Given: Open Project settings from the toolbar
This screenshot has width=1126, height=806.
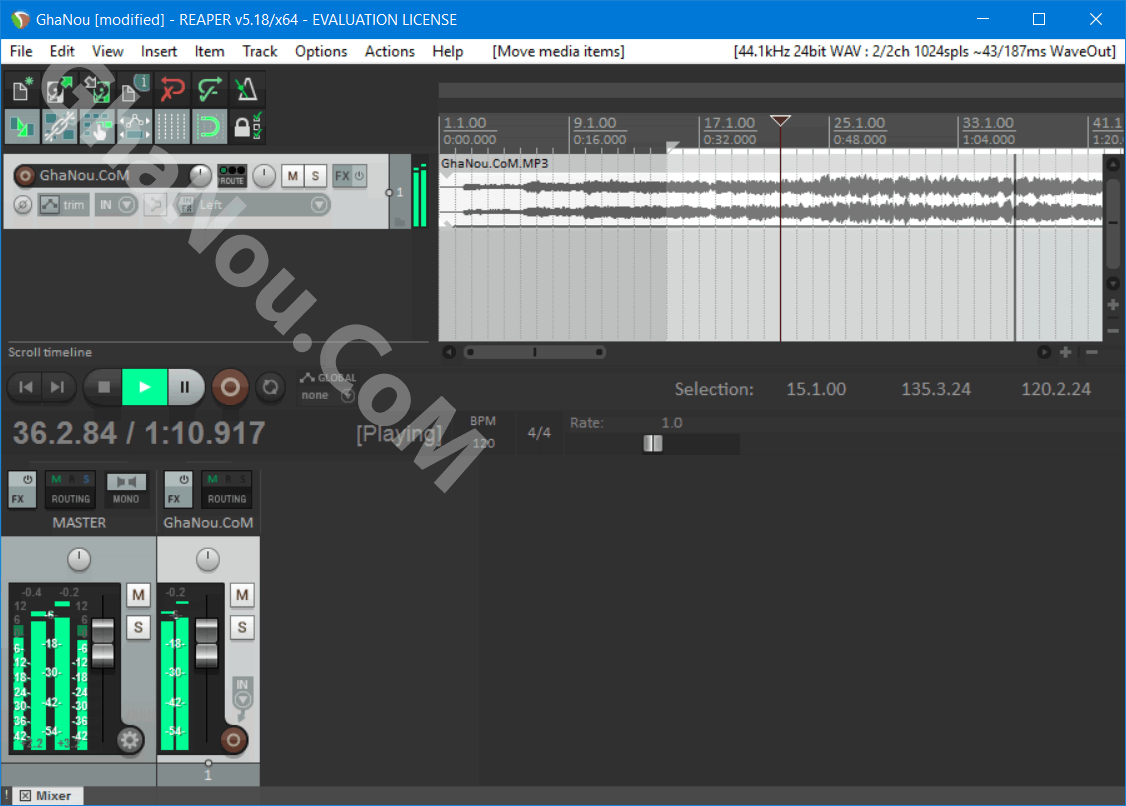Looking at the screenshot, I should click(134, 90).
